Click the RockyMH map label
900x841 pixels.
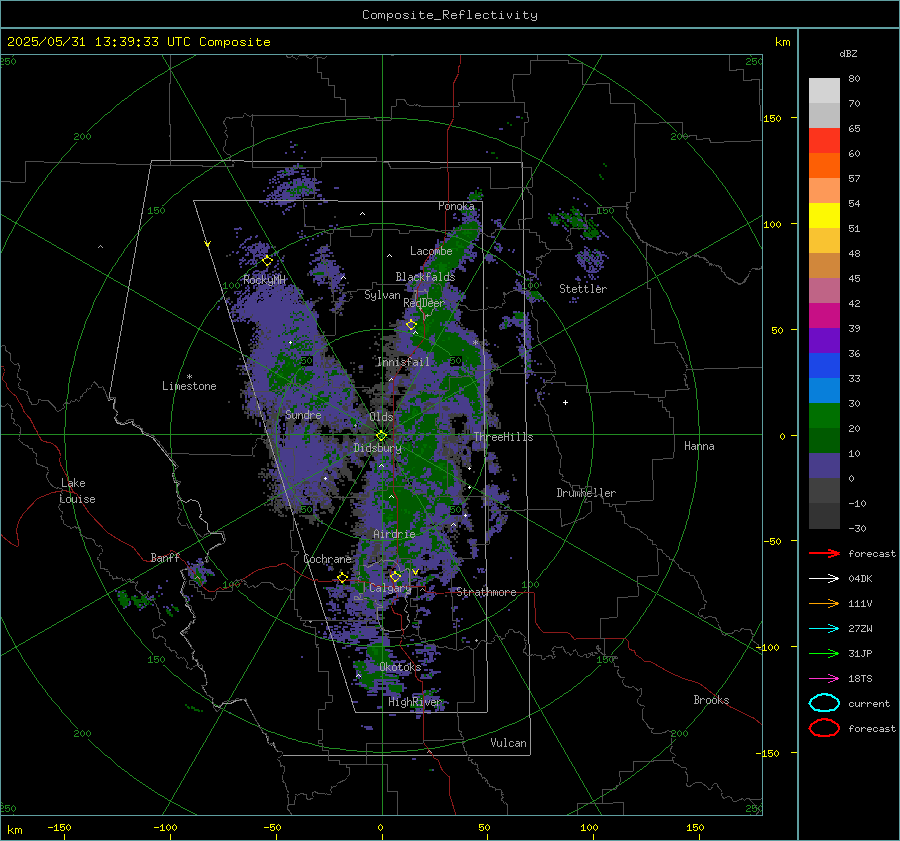[x=265, y=280]
